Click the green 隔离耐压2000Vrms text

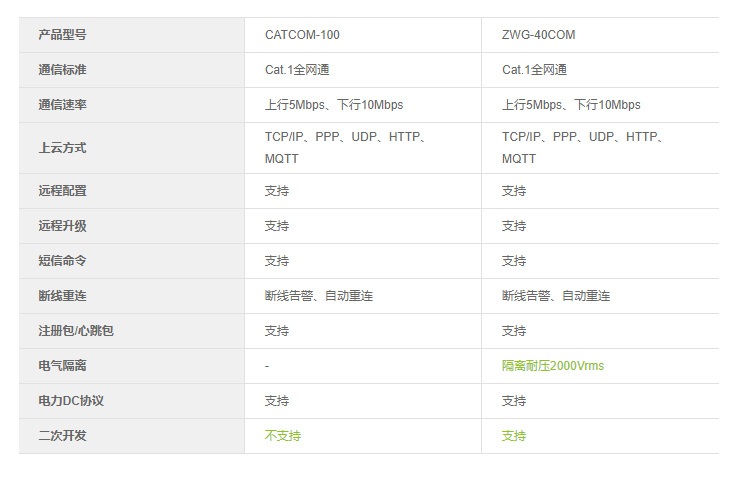pos(552,366)
